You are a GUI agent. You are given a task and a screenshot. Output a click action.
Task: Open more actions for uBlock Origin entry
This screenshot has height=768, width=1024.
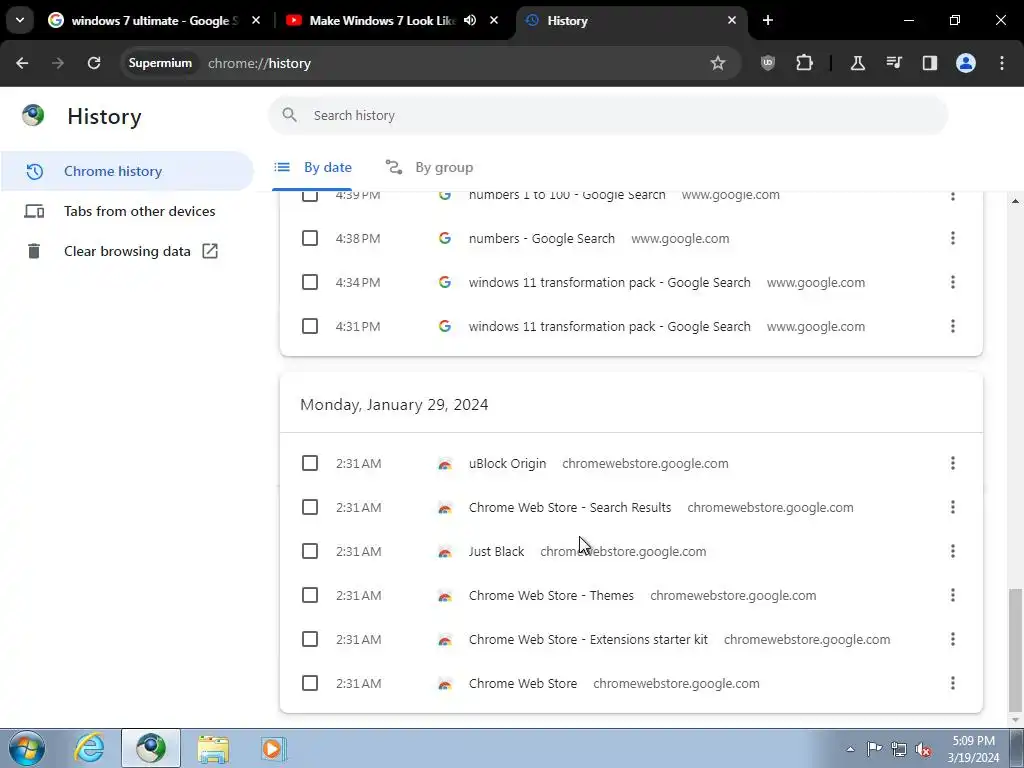tap(953, 464)
